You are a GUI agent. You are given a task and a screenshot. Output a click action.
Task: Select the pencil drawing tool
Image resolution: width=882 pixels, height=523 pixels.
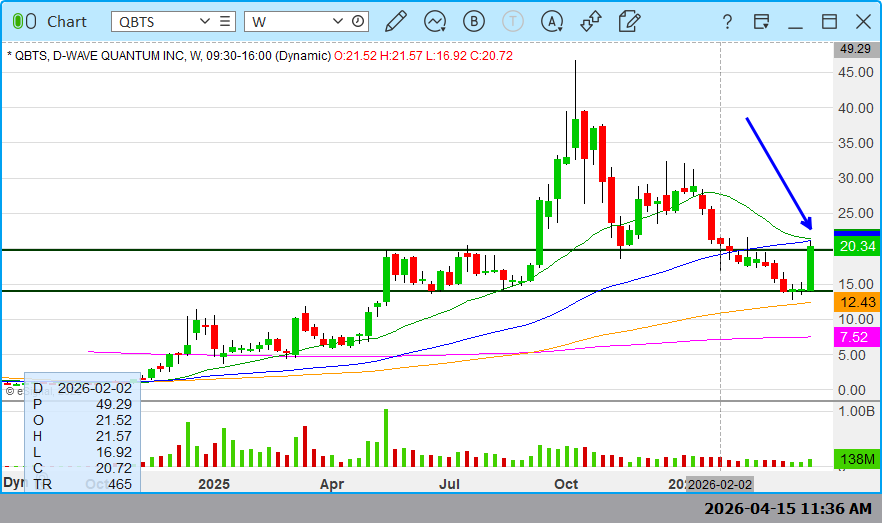pyautogui.click(x=396, y=21)
